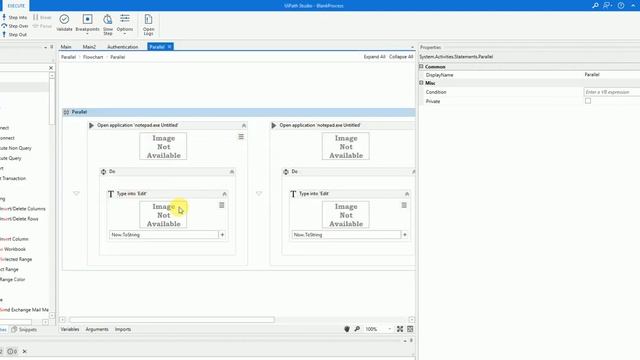
Task: Click the Step Over debug button
Action: click(15, 26)
